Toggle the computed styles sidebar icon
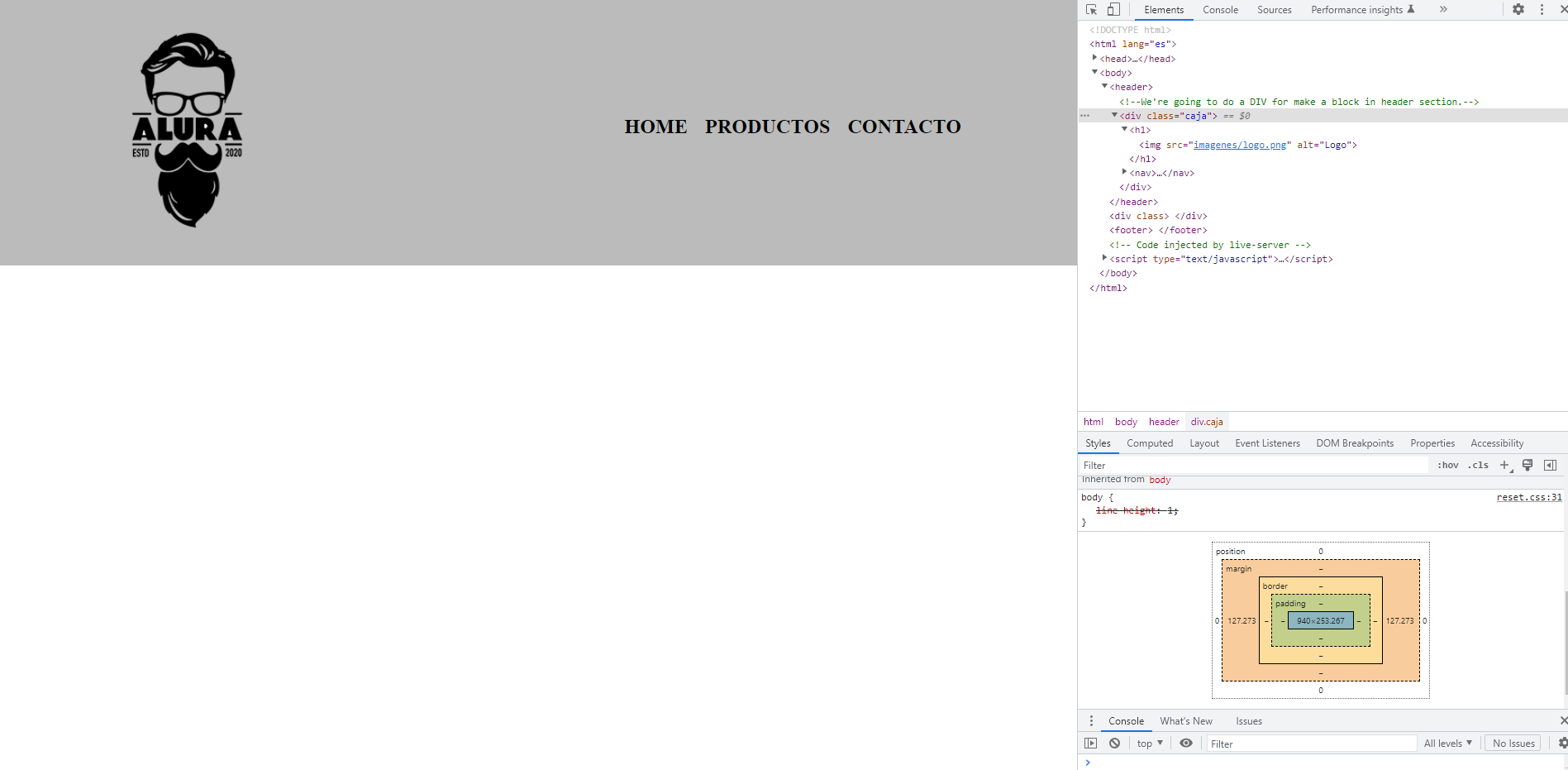This screenshot has height=770, width=1568. (1550, 466)
